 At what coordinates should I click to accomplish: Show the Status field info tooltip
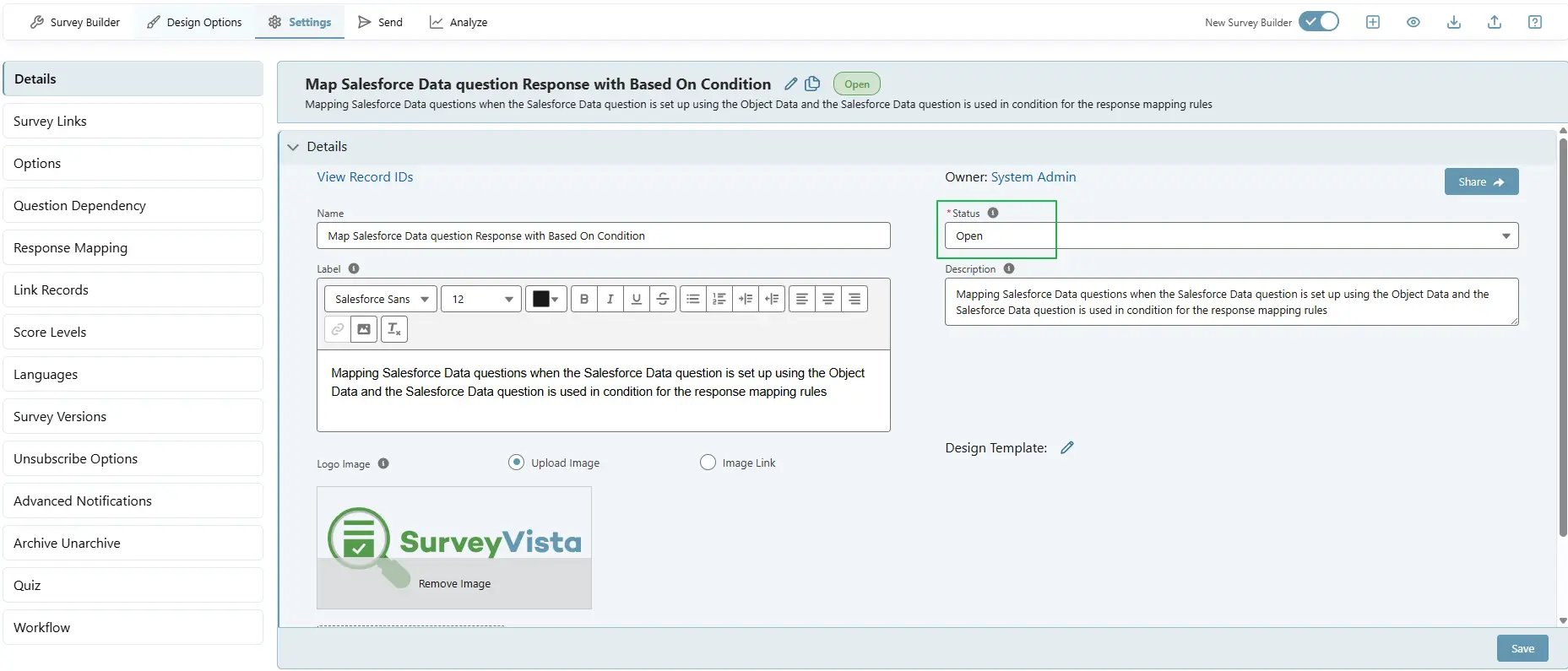[993, 213]
